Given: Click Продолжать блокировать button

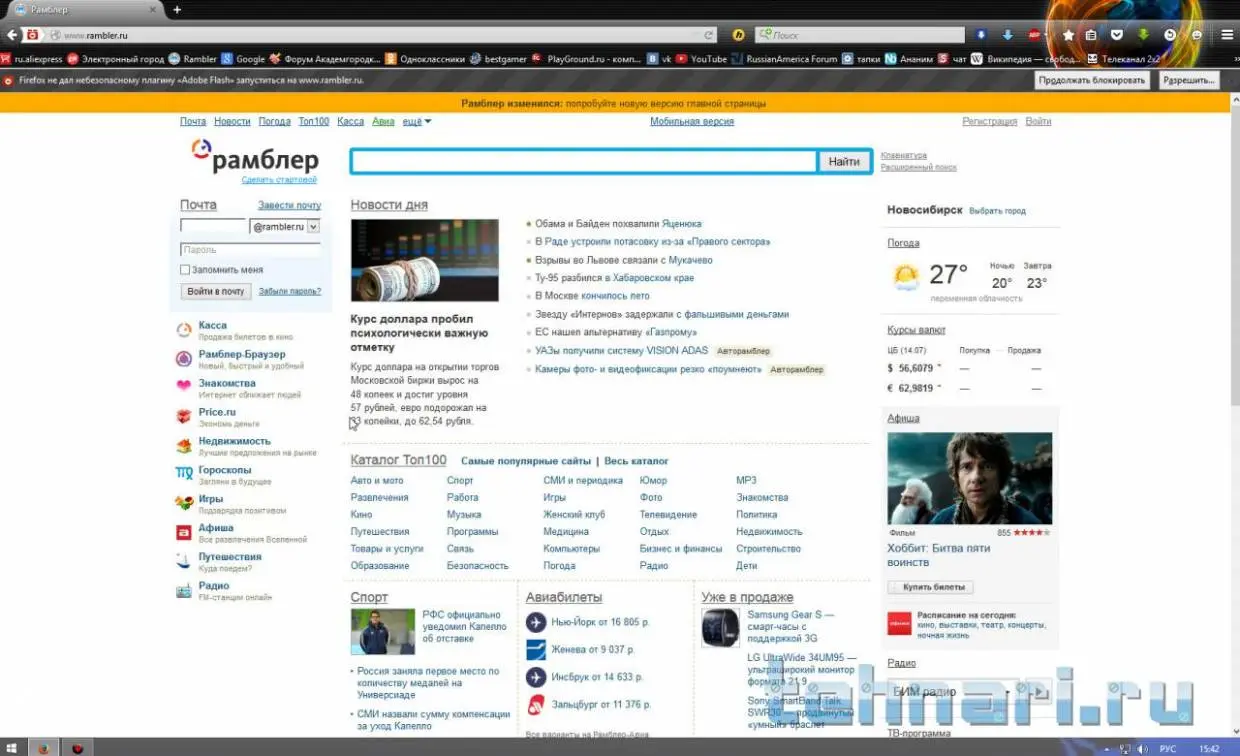Looking at the screenshot, I should pos(1092,80).
